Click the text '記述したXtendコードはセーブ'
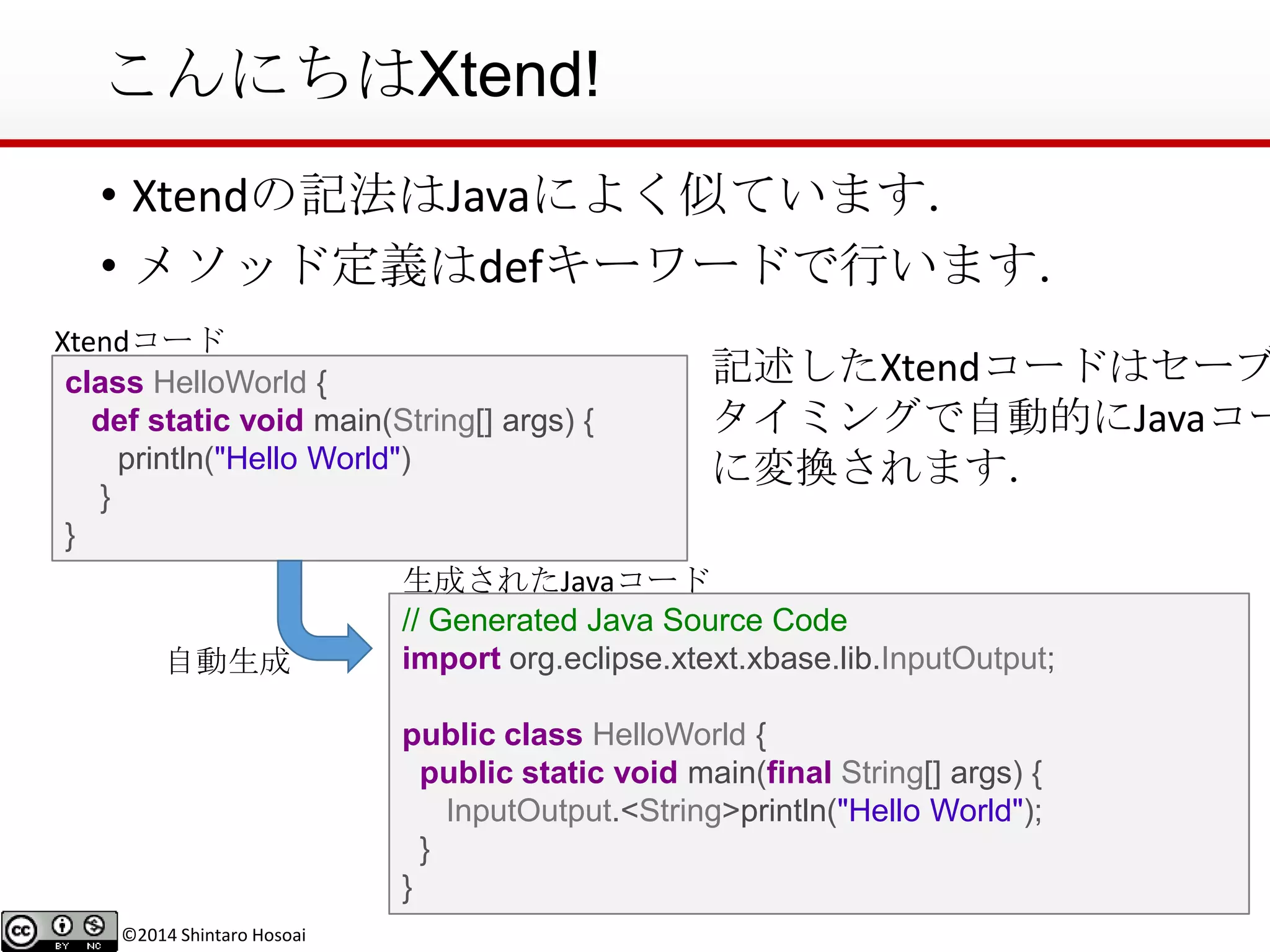This screenshot has height=952, width=1270. coord(991,366)
